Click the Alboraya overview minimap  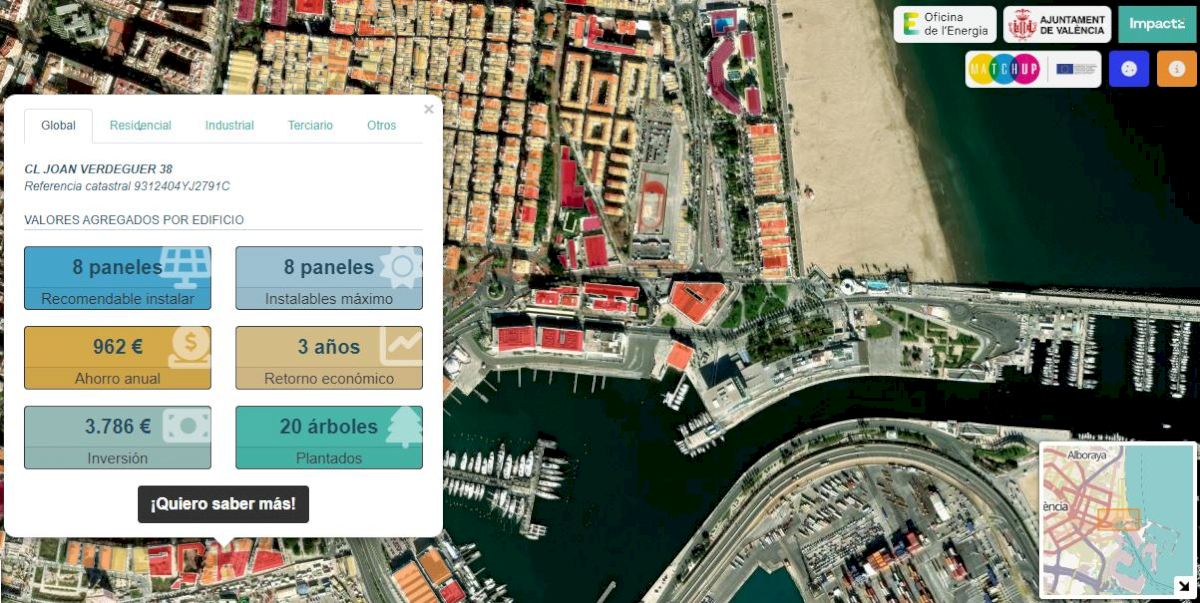1117,519
